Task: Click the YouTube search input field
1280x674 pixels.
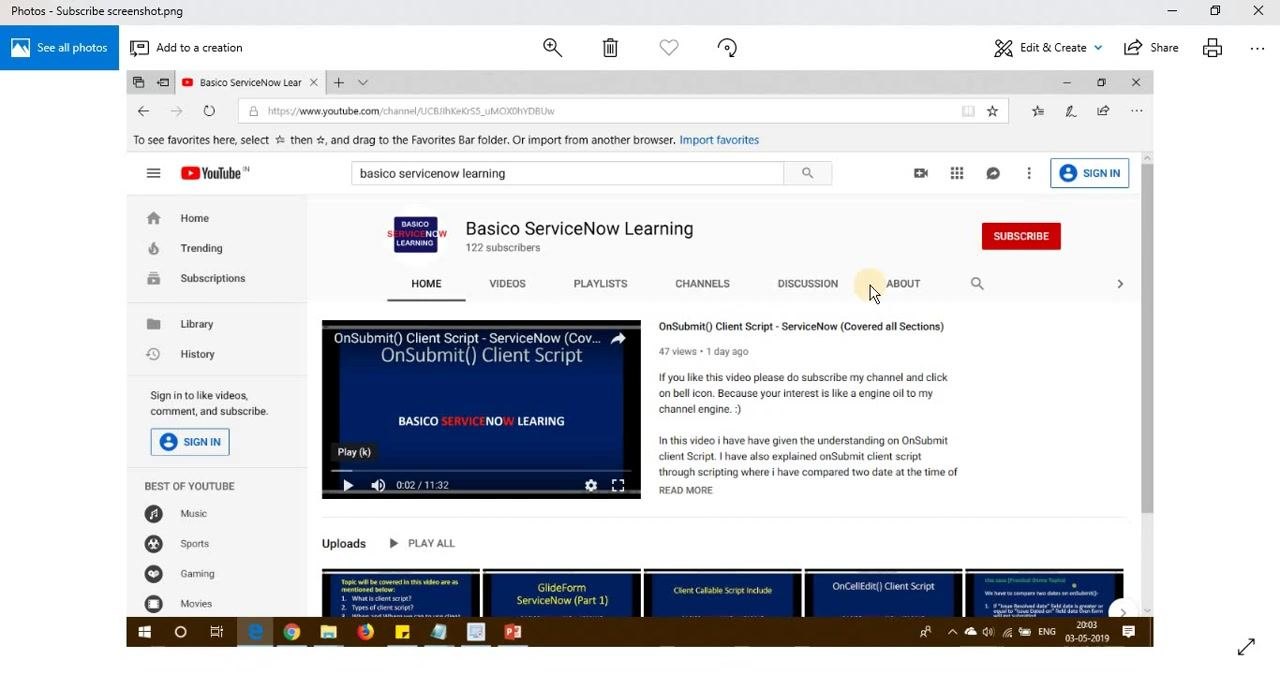Action: coord(567,173)
